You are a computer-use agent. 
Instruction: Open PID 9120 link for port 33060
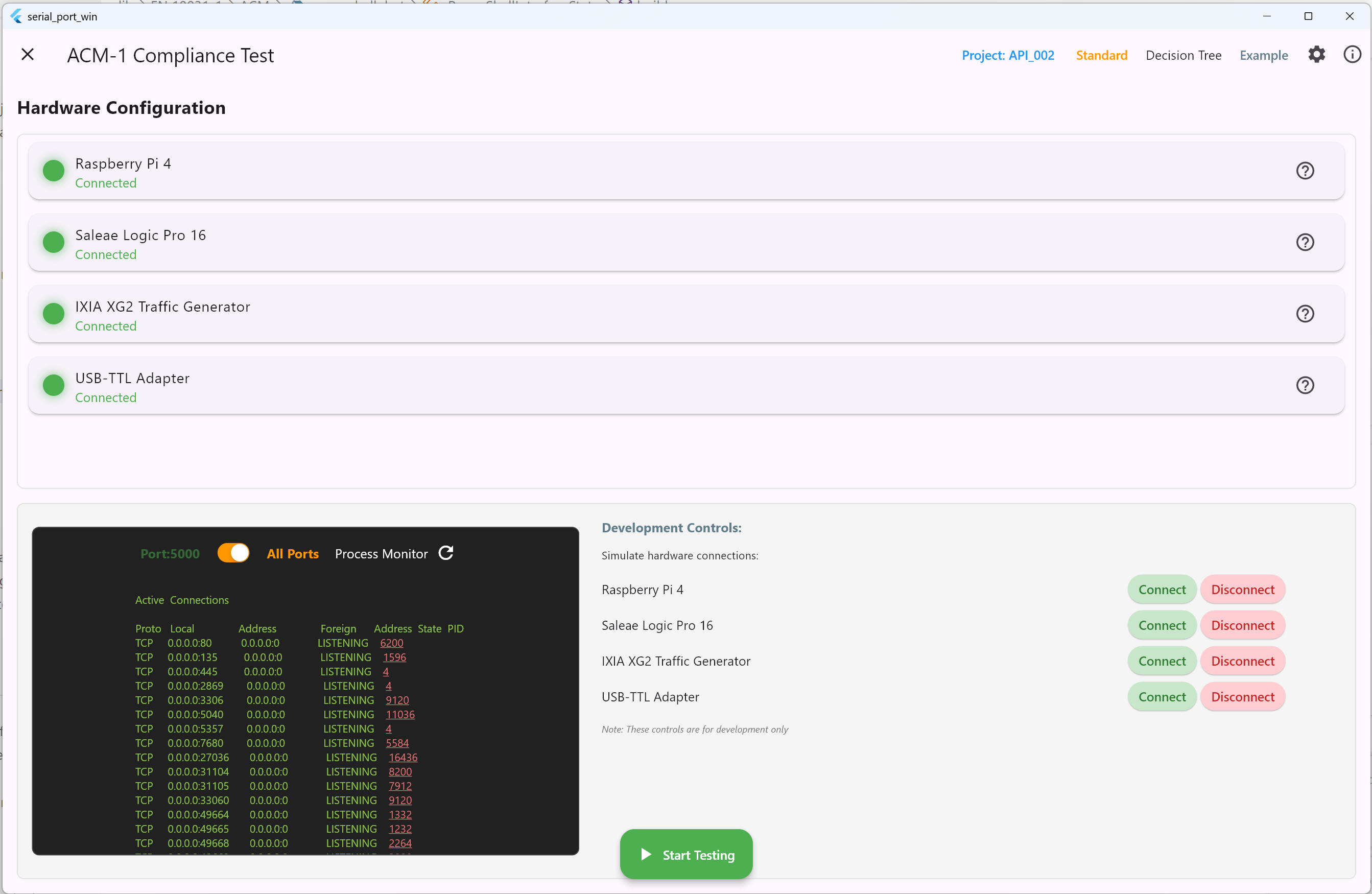(x=400, y=800)
